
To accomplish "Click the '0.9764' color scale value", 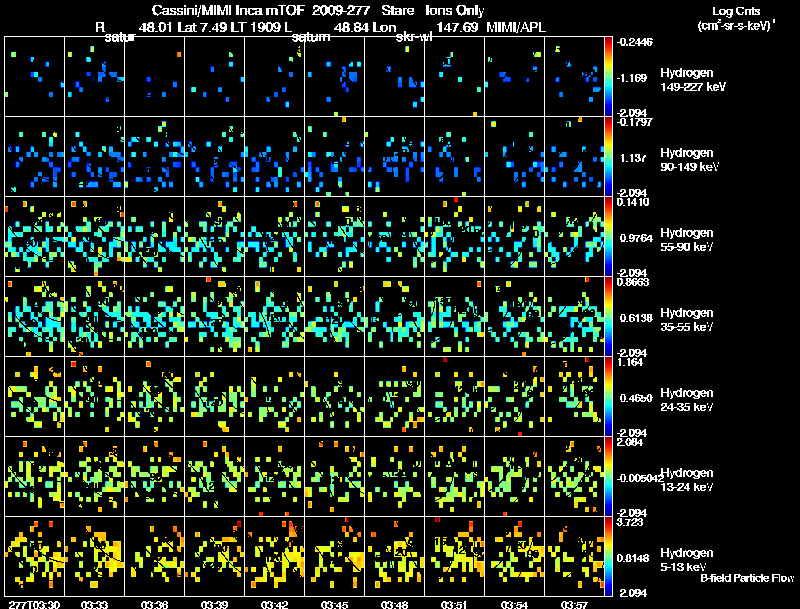I will 636,238.
